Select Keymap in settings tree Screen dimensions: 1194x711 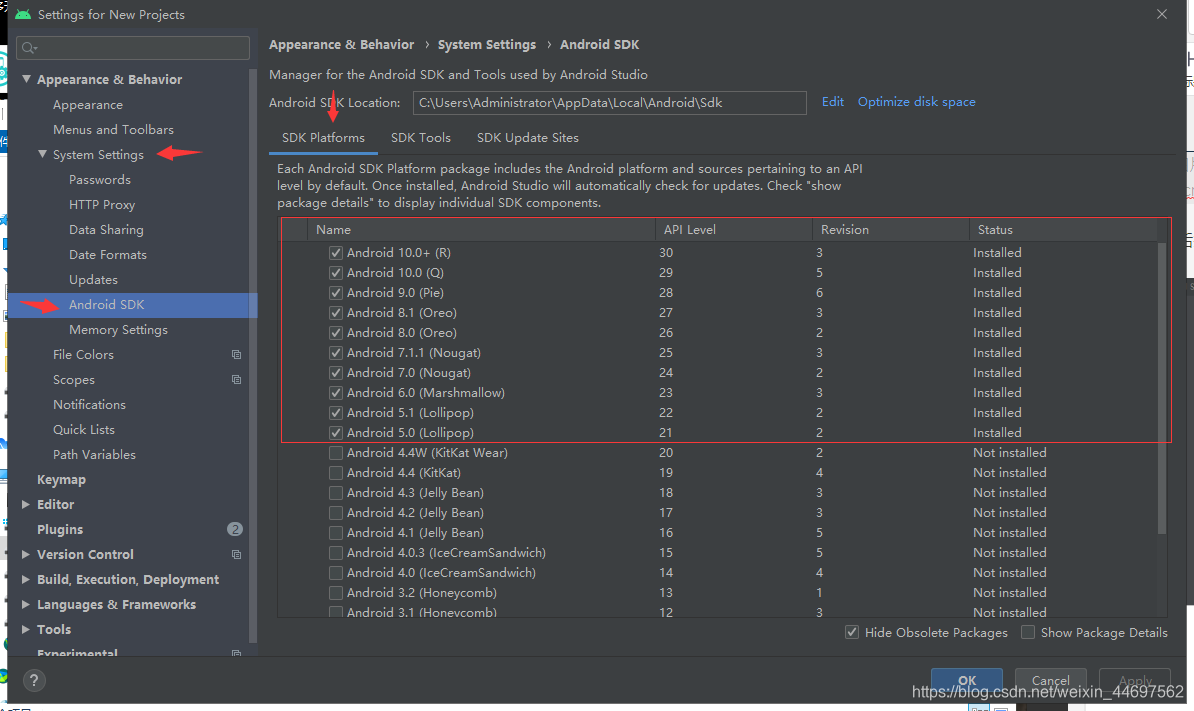coord(61,480)
